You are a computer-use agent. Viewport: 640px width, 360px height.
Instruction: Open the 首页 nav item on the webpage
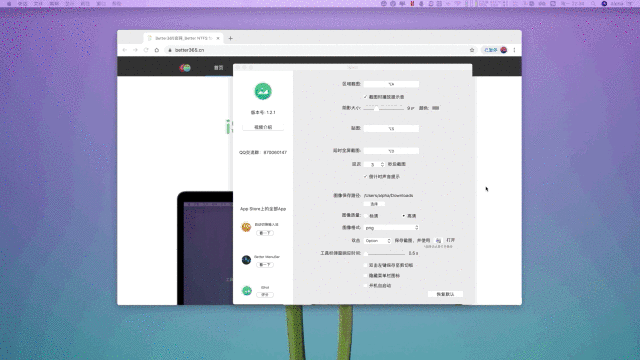pos(219,68)
